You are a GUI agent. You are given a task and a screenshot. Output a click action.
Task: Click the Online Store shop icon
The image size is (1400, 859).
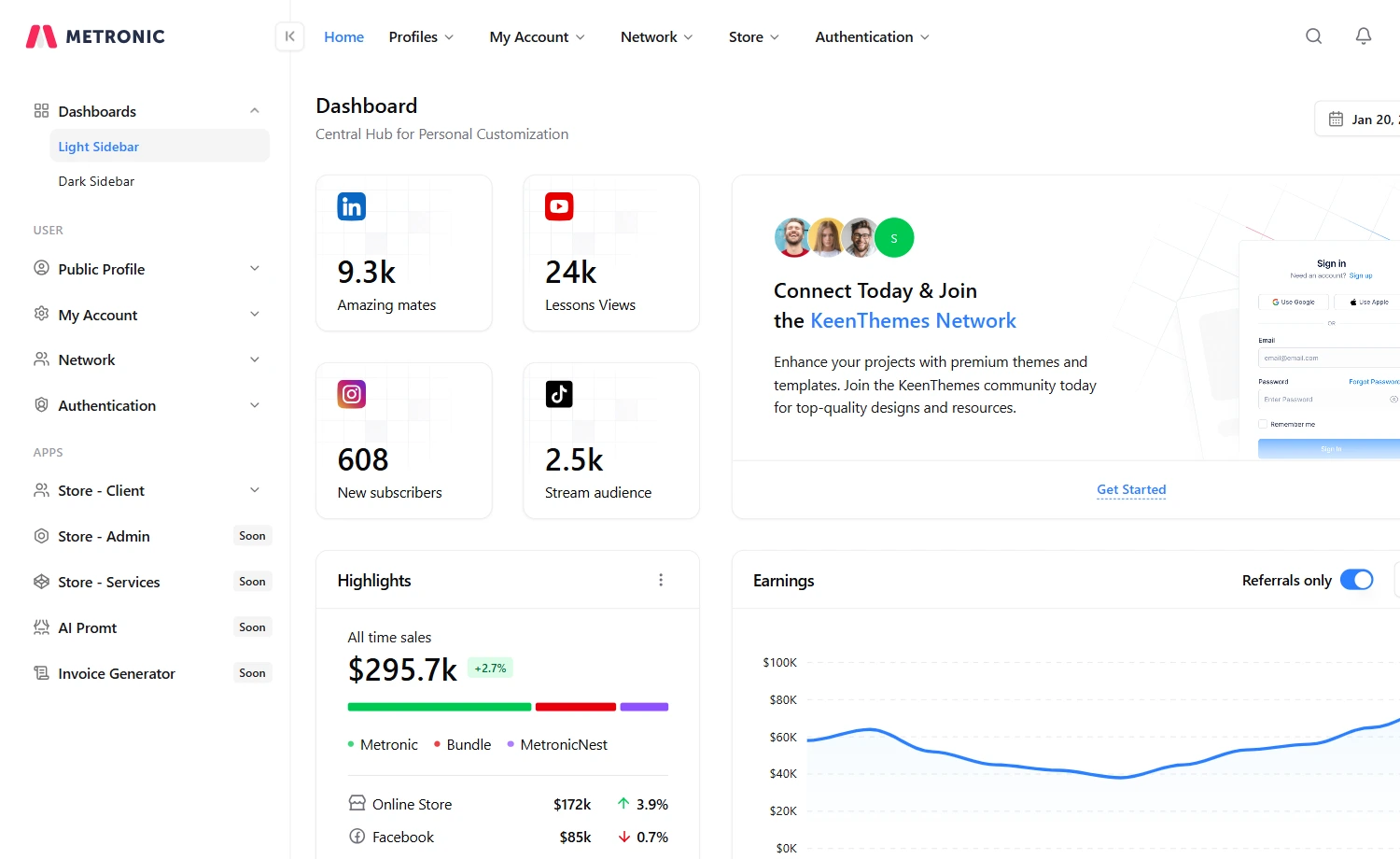coord(357,803)
